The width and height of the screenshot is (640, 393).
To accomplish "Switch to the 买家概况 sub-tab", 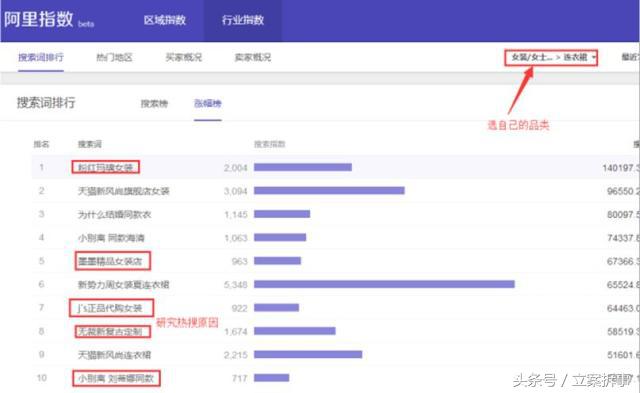I will (184, 57).
